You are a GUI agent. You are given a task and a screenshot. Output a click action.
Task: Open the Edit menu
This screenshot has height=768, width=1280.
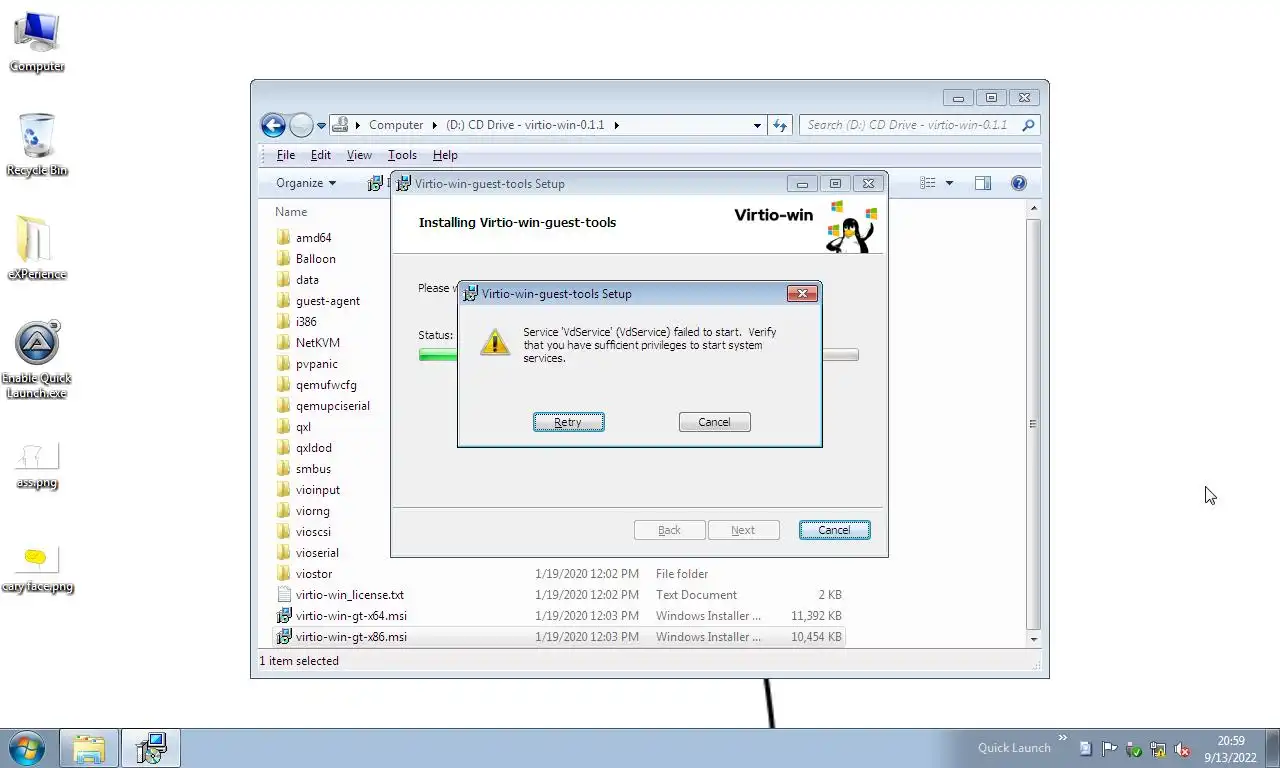320,155
